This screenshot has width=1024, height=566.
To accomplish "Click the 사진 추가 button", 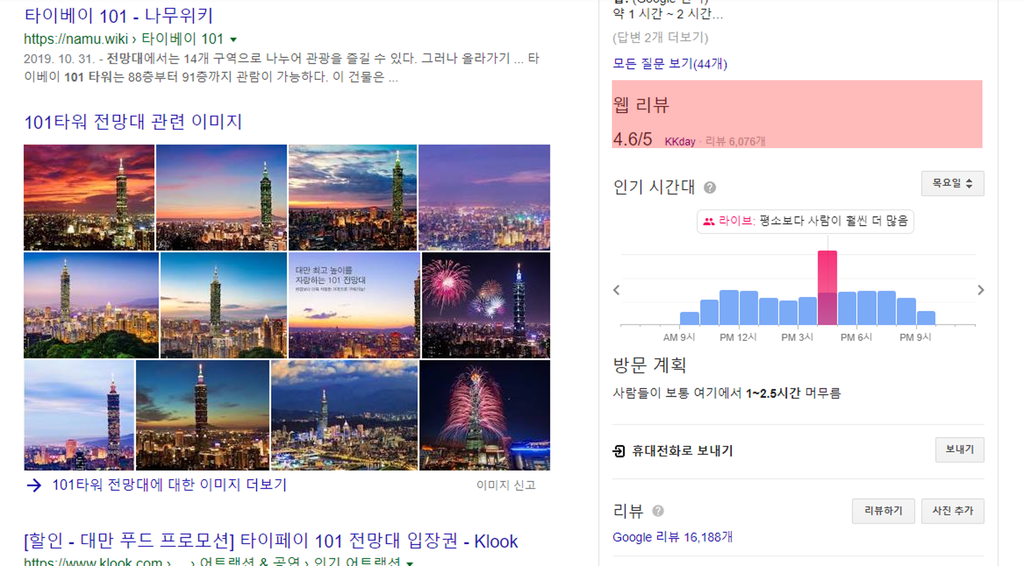I will [953, 511].
